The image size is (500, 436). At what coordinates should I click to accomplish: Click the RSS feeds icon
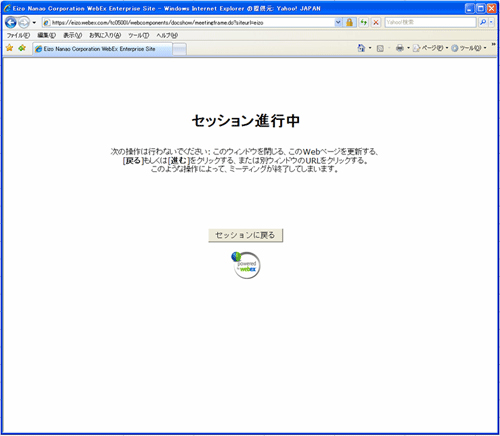380,48
